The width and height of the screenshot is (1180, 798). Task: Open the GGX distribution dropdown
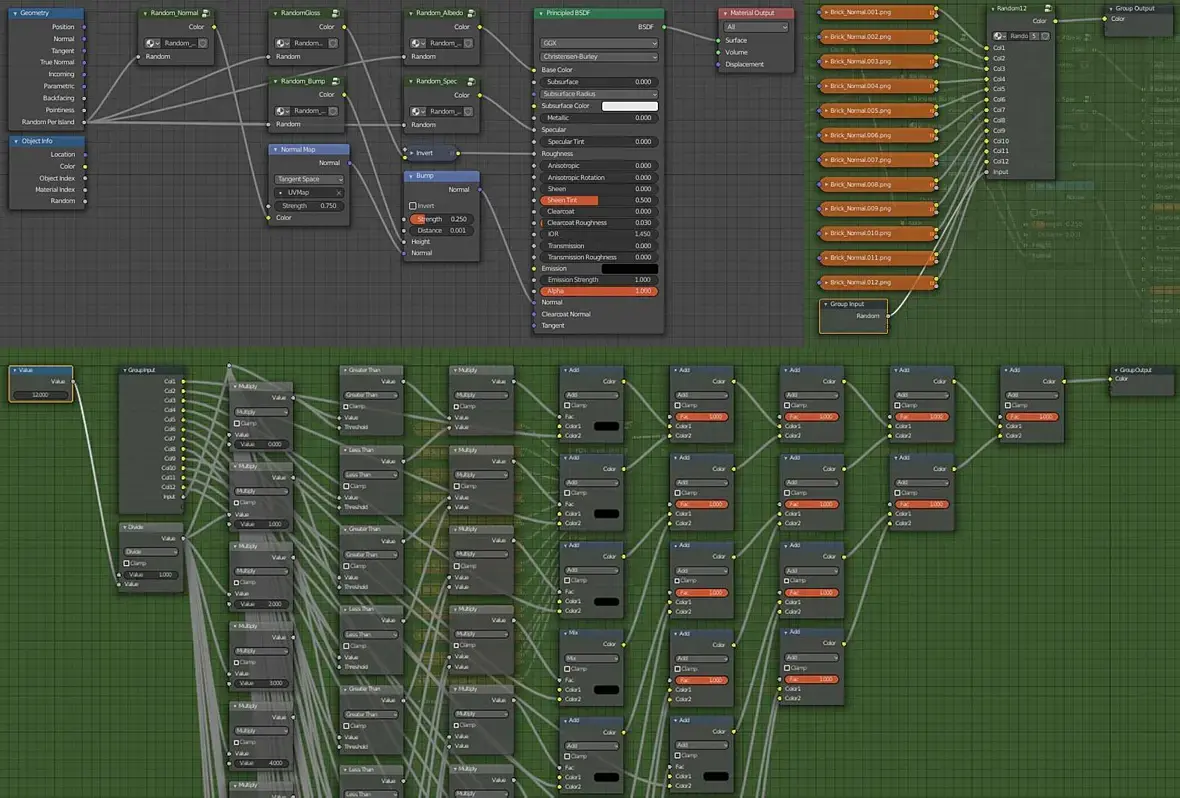point(599,44)
